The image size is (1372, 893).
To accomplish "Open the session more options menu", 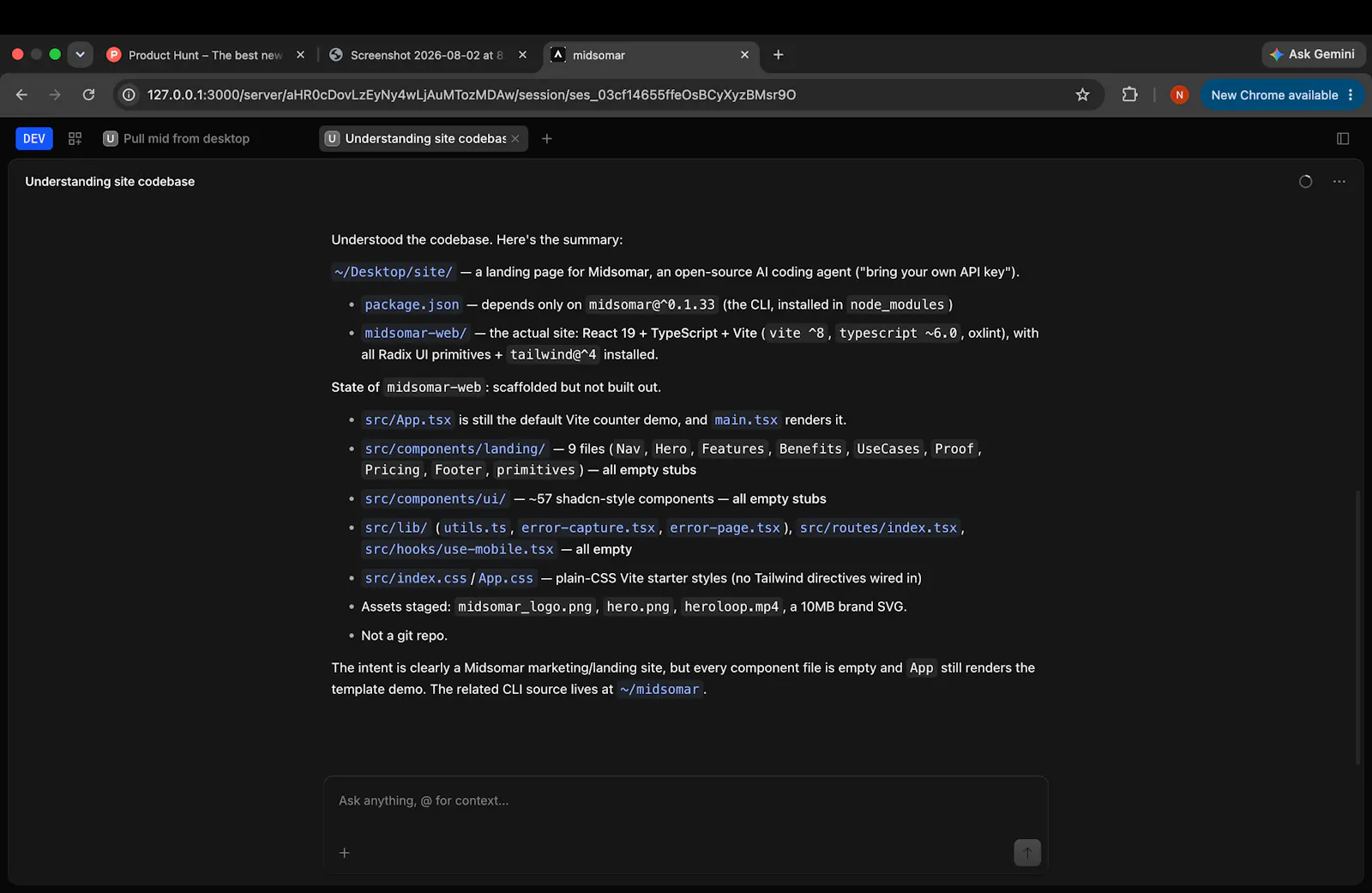I will pos(1339,181).
